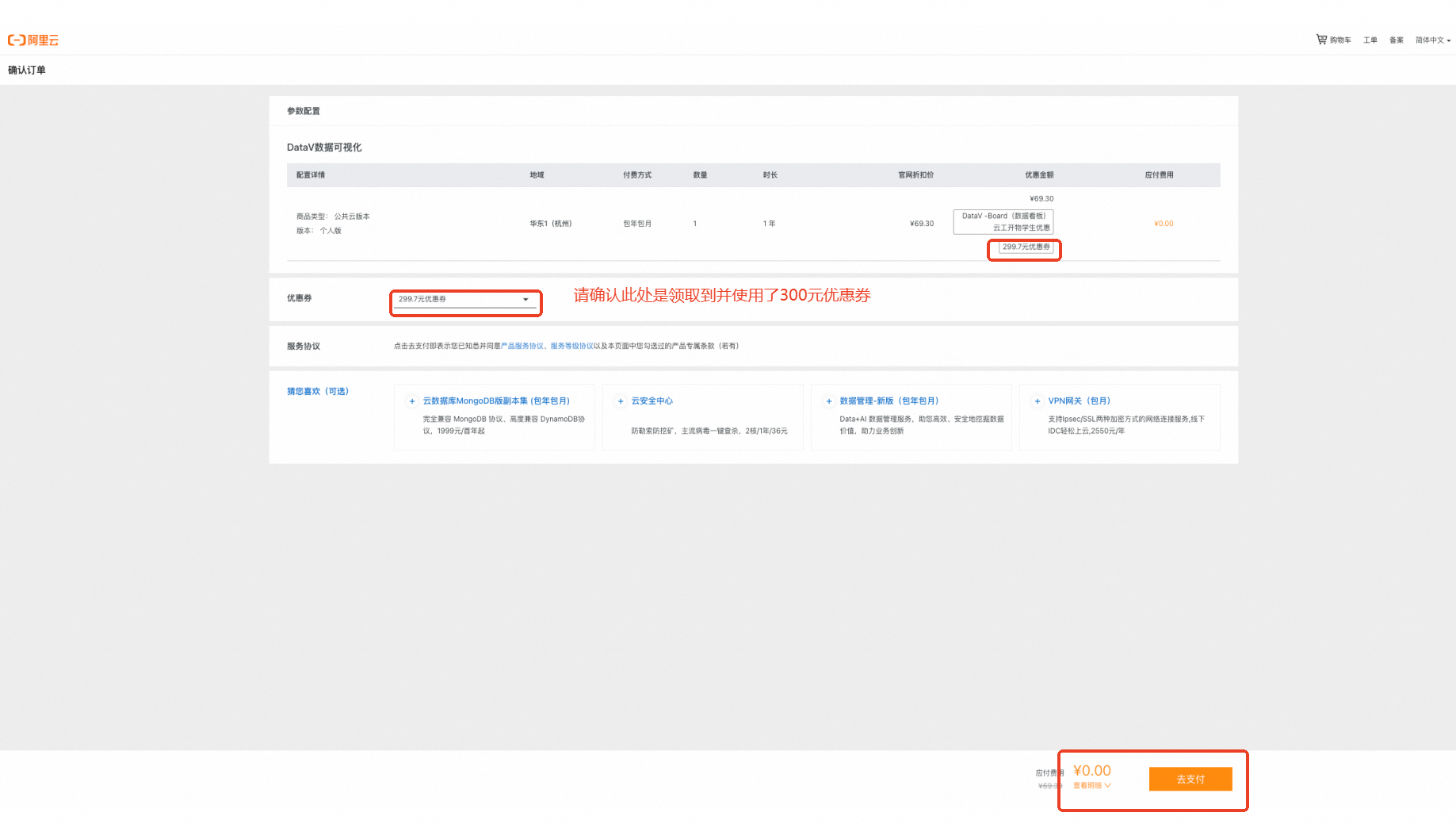1456x824 pixels.
Task: Click the 去支付 pay button
Action: pos(1190,779)
